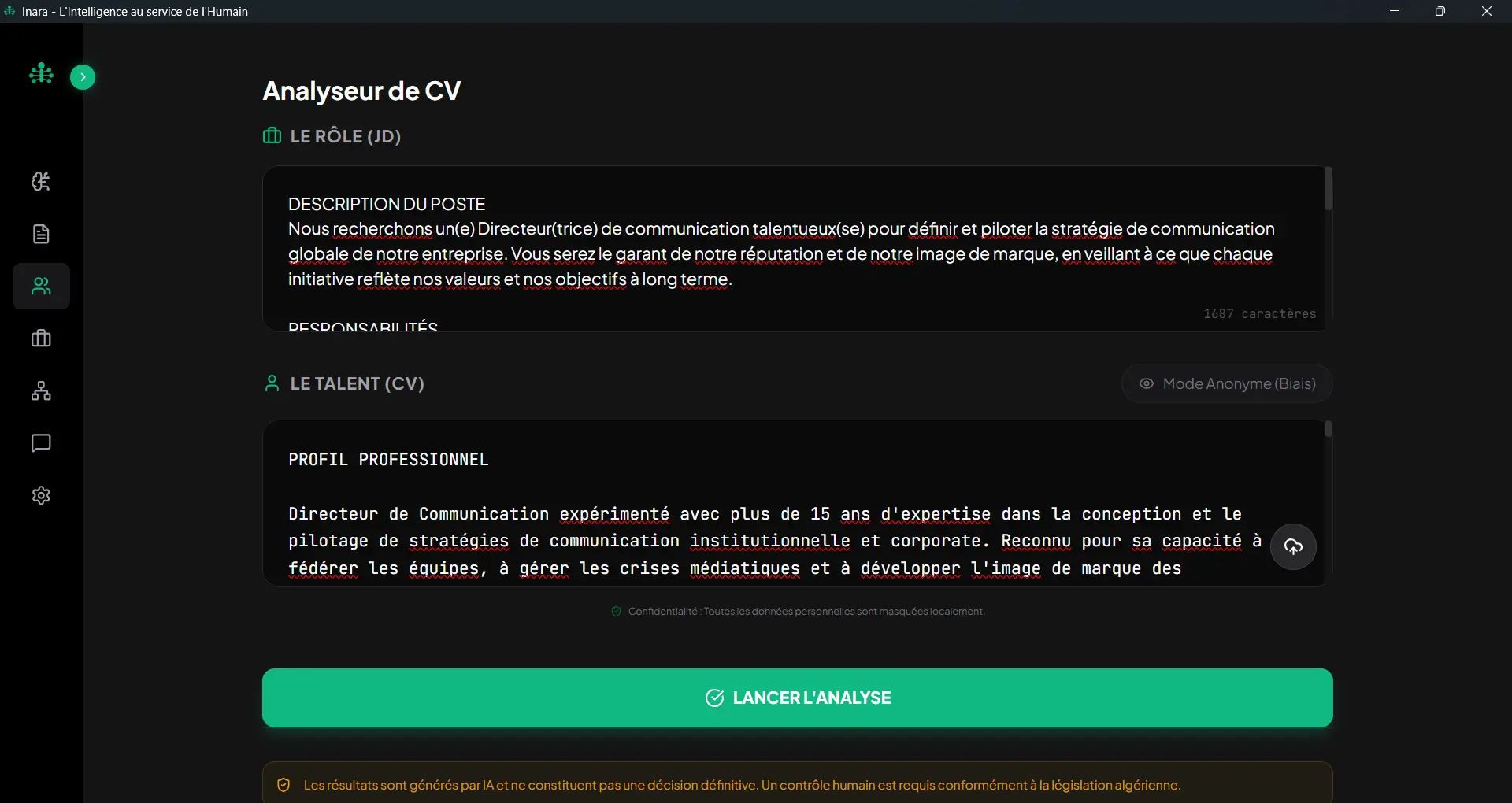Open the chat message sidebar icon
The image size is (1512, 803).
[x=41, y=443]
